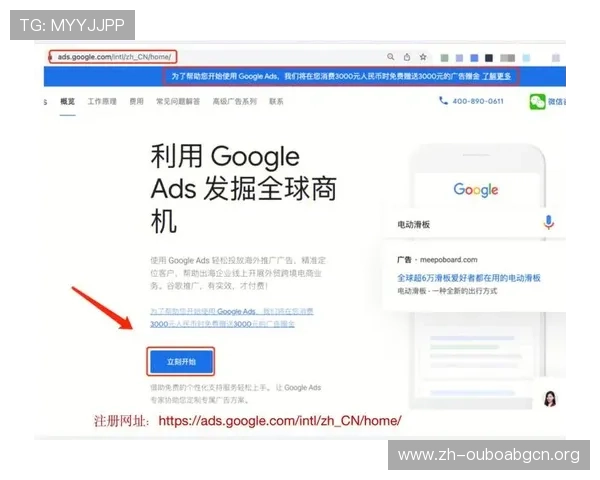
Task: Click the microphone voice search icon
Action: 548,222
